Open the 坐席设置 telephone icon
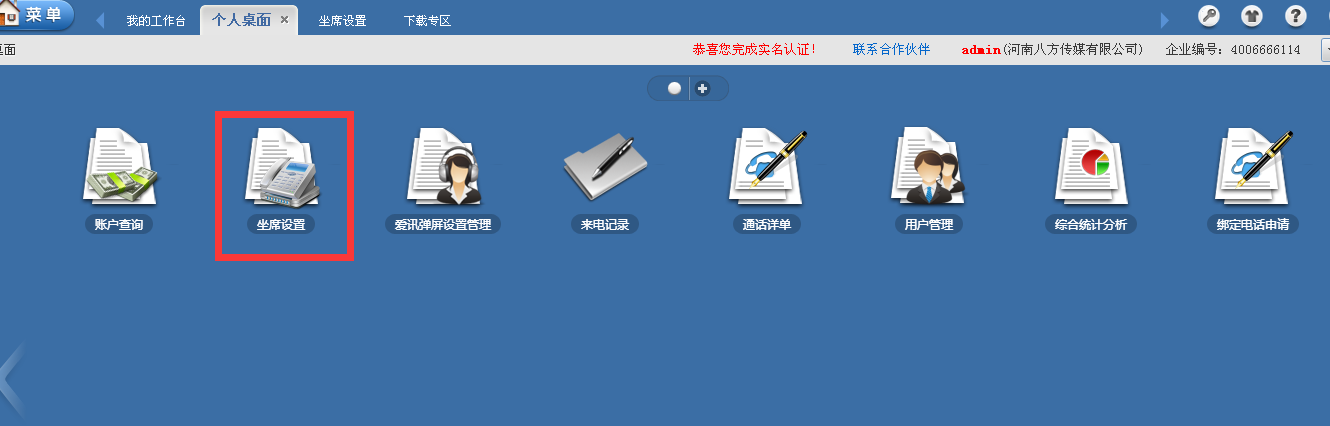 281,168
